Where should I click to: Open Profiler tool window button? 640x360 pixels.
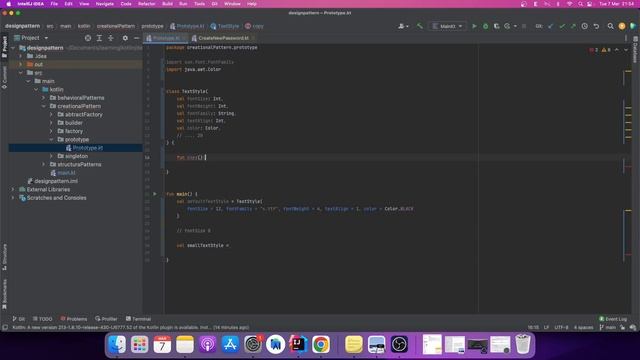coord(106,319)
